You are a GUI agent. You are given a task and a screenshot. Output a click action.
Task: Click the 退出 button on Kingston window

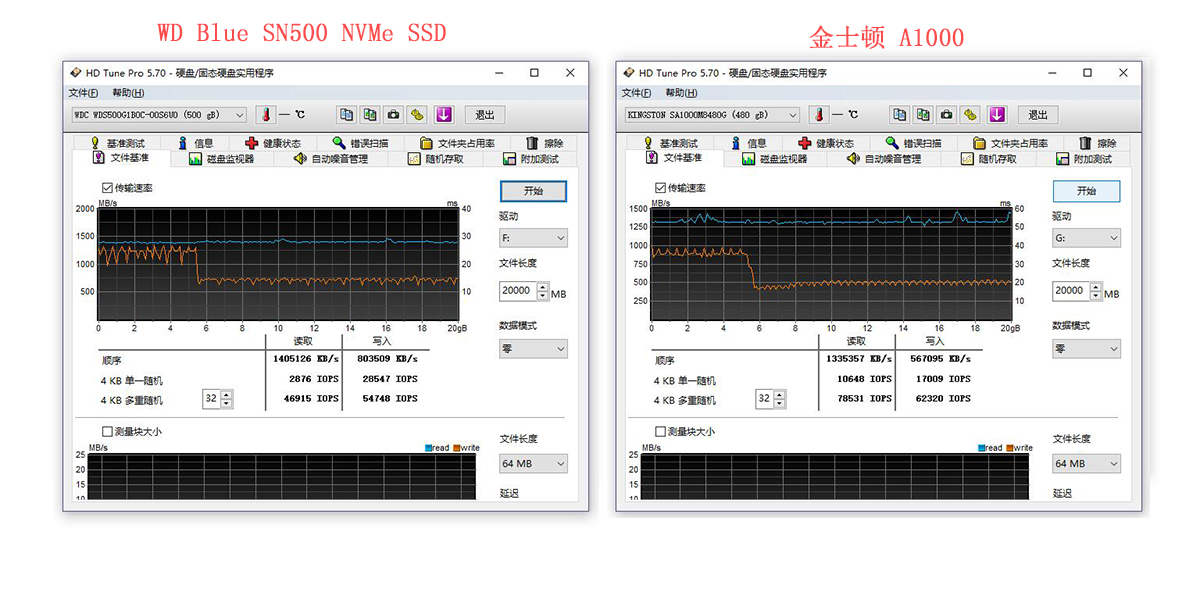pos(1036,115)
